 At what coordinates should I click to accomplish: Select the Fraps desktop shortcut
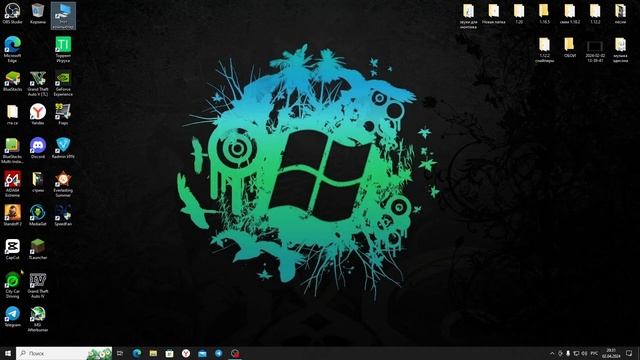click(x=63, y=114)
